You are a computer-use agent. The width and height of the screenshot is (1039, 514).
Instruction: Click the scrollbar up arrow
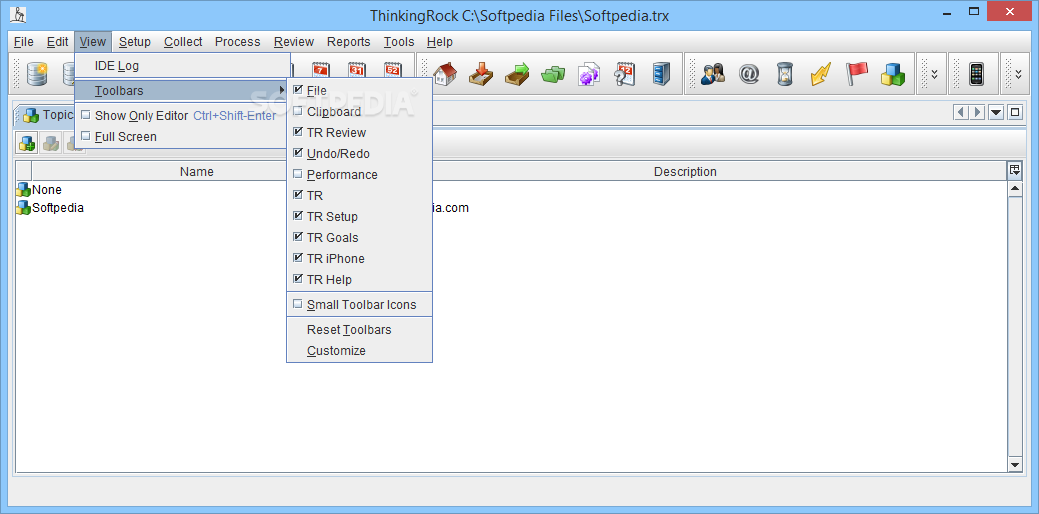(1014, 189)
